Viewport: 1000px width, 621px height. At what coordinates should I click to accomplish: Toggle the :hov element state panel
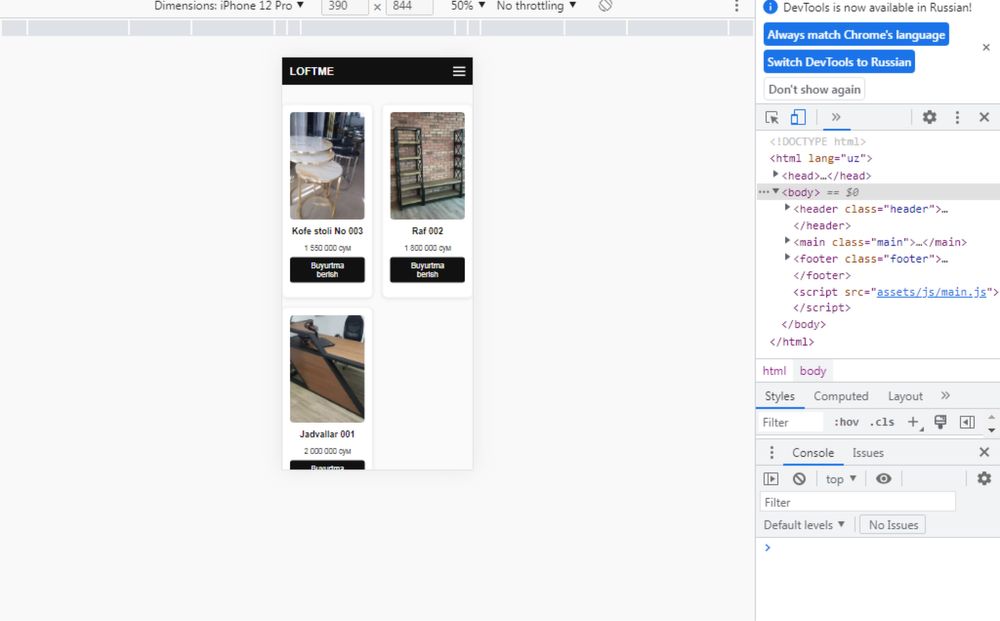click(846, 422)
